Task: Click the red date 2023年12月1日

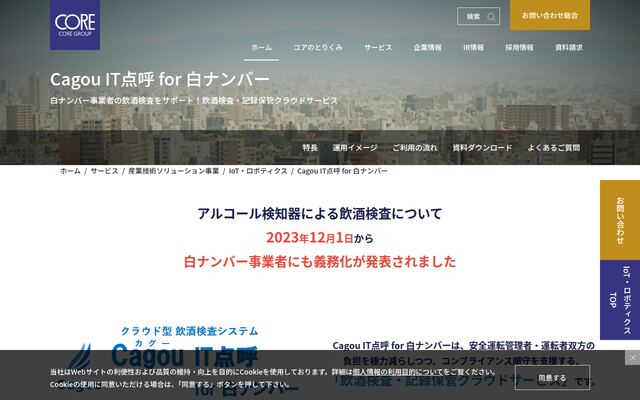Action: pyautogui.click(x=309, y=238)
